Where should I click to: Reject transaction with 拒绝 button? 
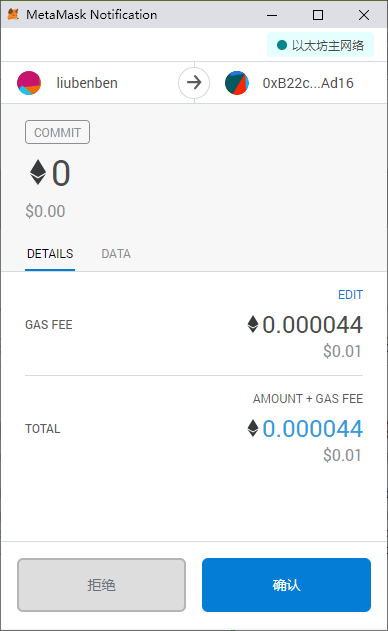[x=101, y=585]
